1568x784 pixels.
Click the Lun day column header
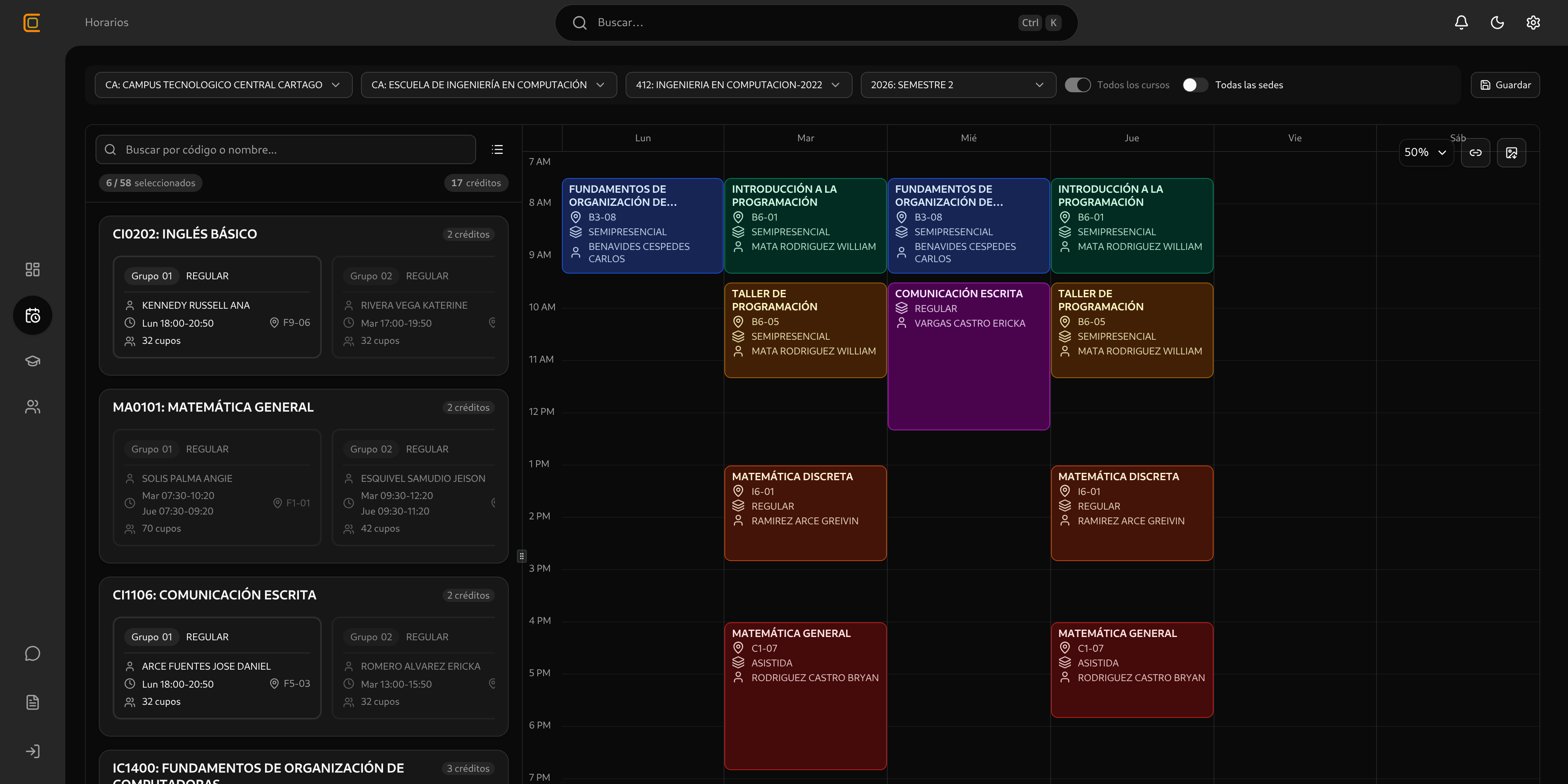point(643,138)
